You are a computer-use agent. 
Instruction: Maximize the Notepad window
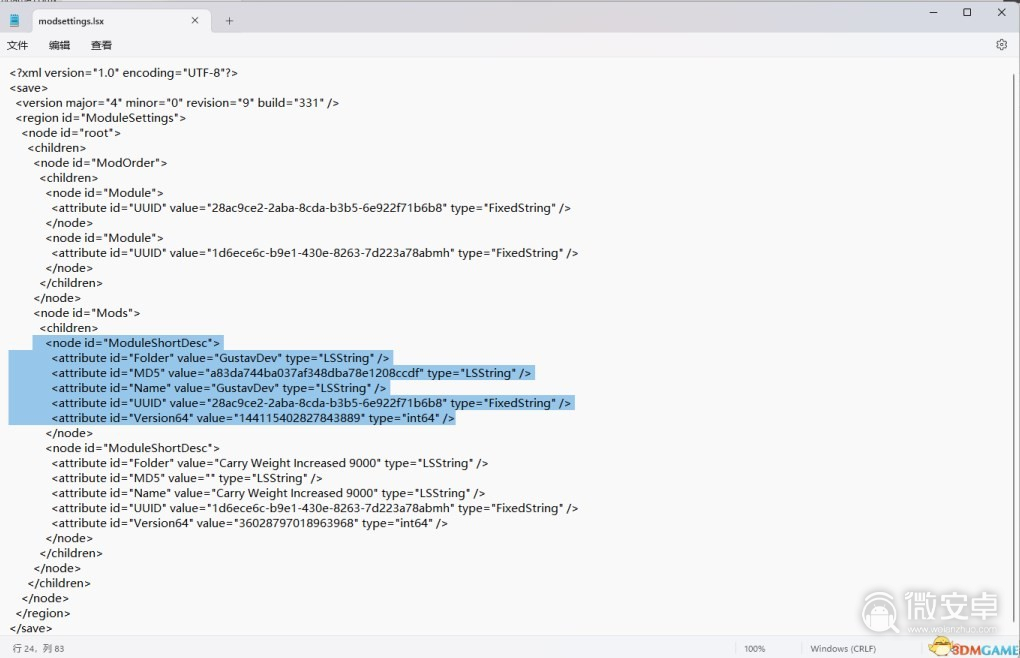point(967,12)
